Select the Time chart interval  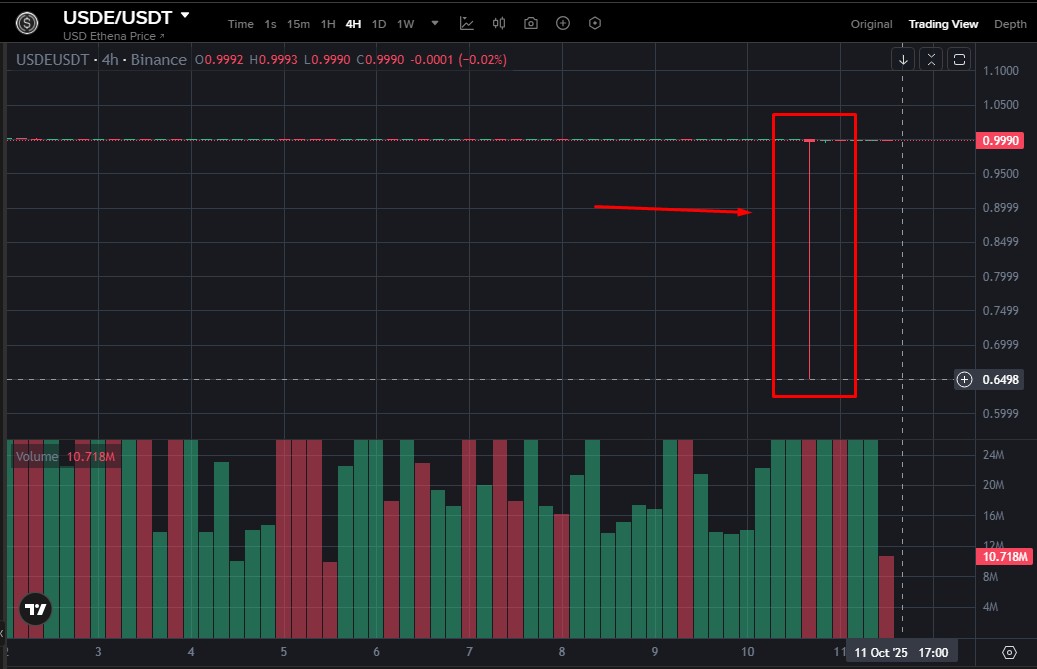coord(240,24)
